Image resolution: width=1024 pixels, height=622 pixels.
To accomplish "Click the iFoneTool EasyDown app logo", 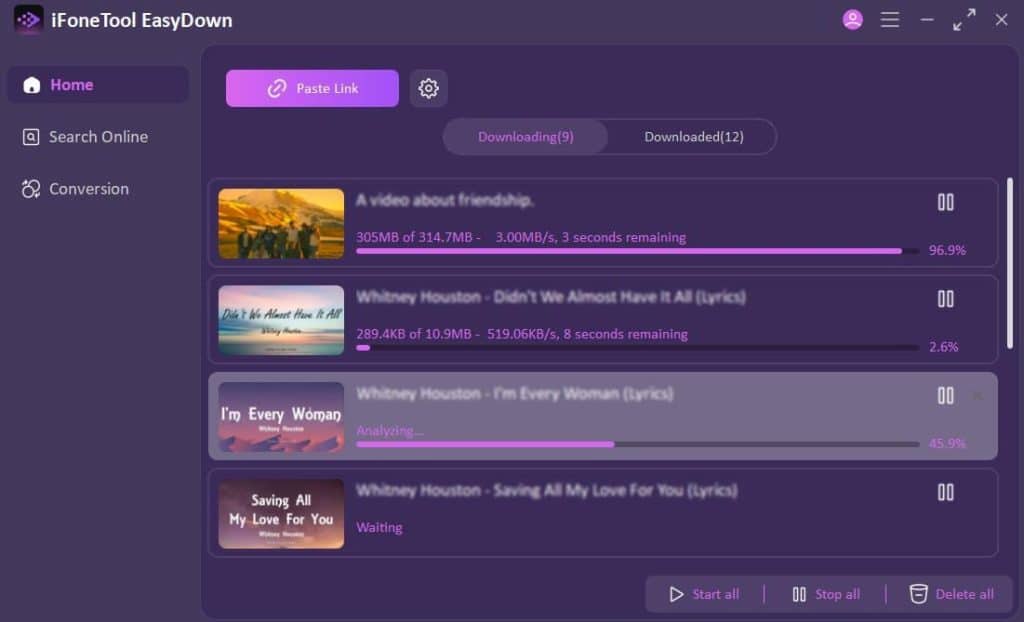I will (x=28, y=20).
